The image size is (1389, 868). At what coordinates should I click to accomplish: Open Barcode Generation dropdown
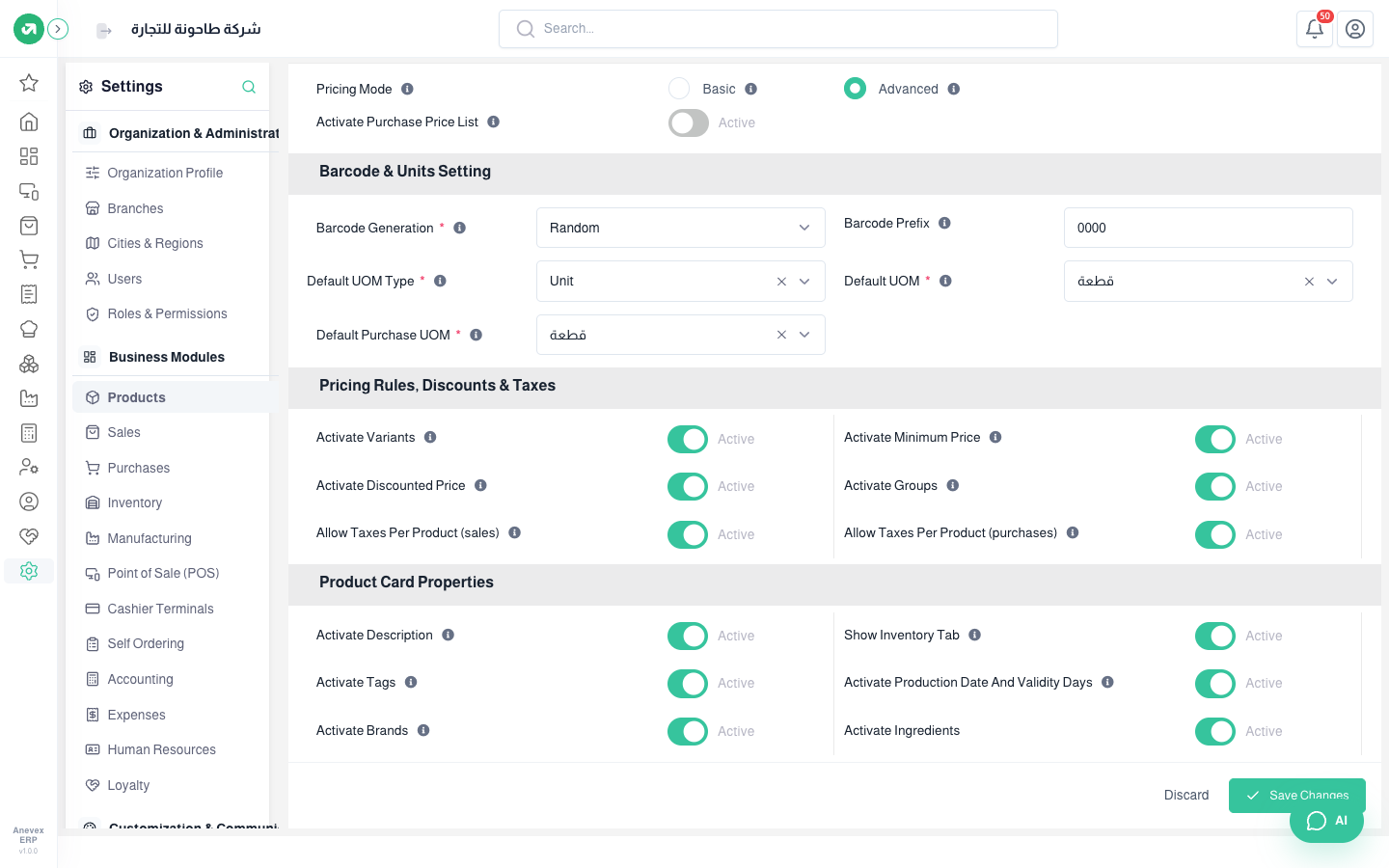681,228
